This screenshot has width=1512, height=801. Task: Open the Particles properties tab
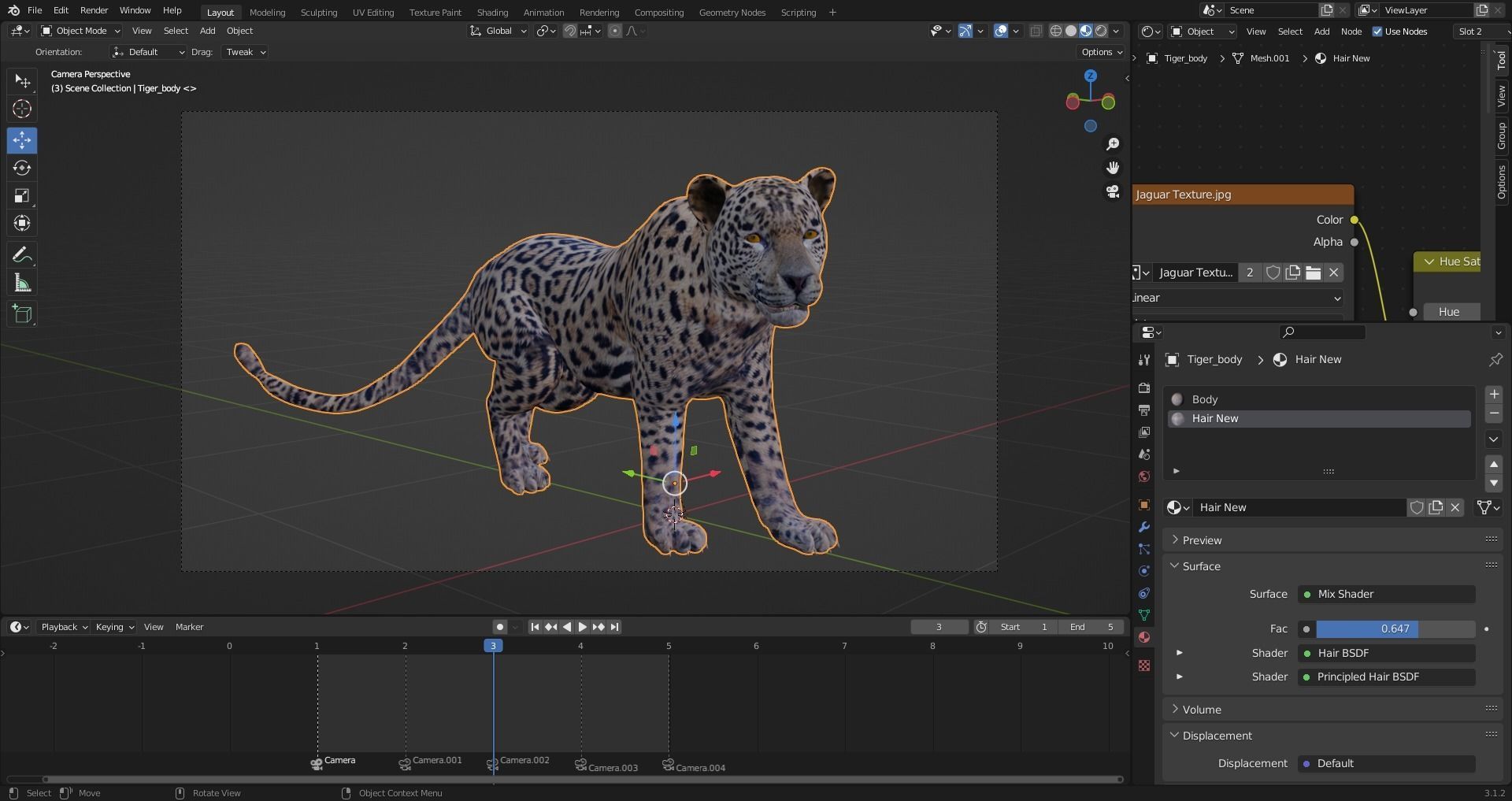click(x=1144, y=549)
